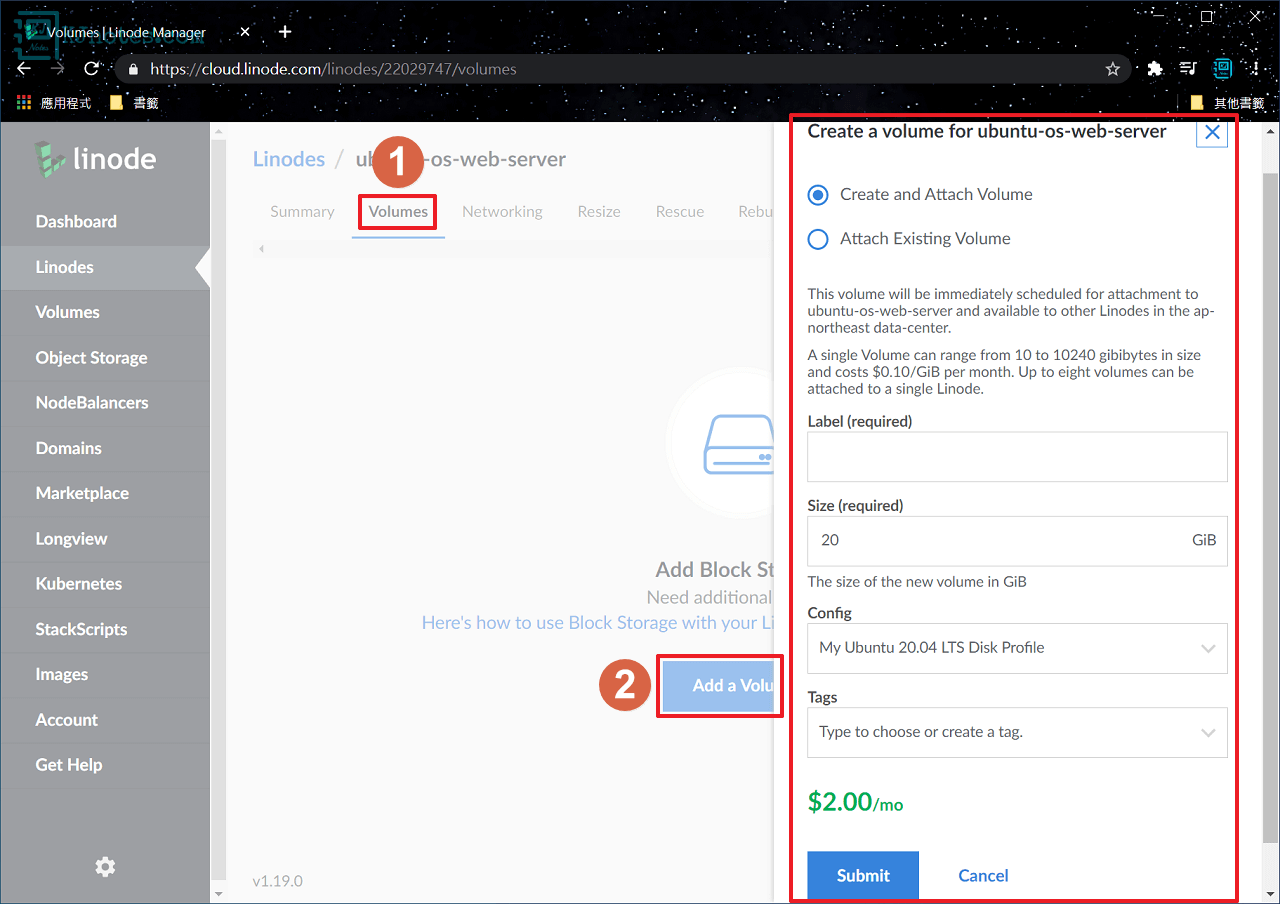The width and height of the screenshot is (1280, 904).
Task: Switch to the Networking tab
Action: (x=502, y=212)
